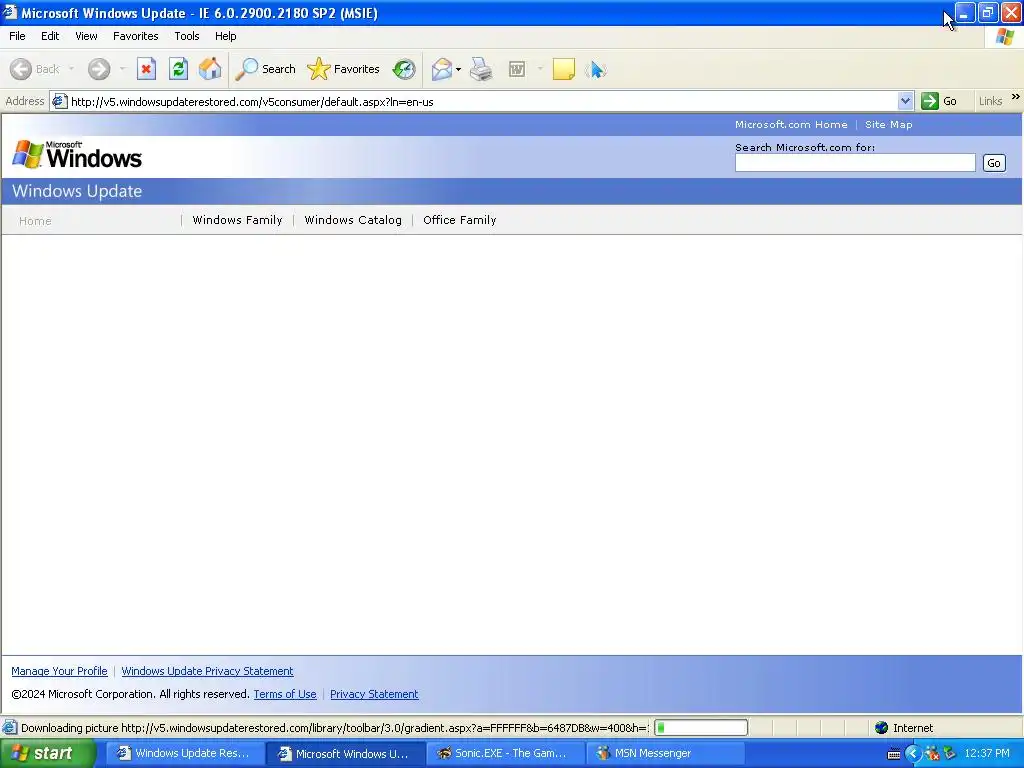Click the Search Microsoft.com input field
The width and height of the screenshot is (1024, 768).
(x=855, y=163)
